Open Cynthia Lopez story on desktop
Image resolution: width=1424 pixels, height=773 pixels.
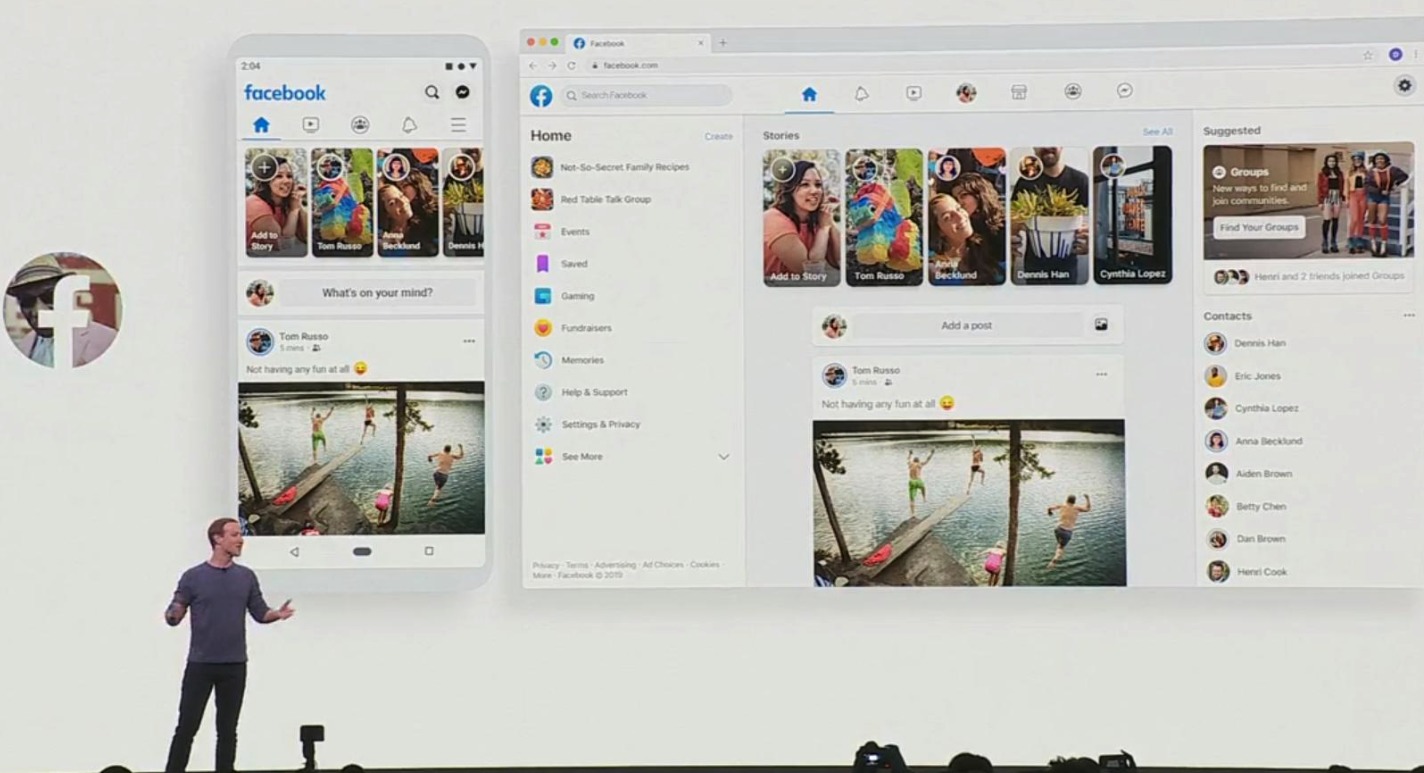coord(1132,215)
